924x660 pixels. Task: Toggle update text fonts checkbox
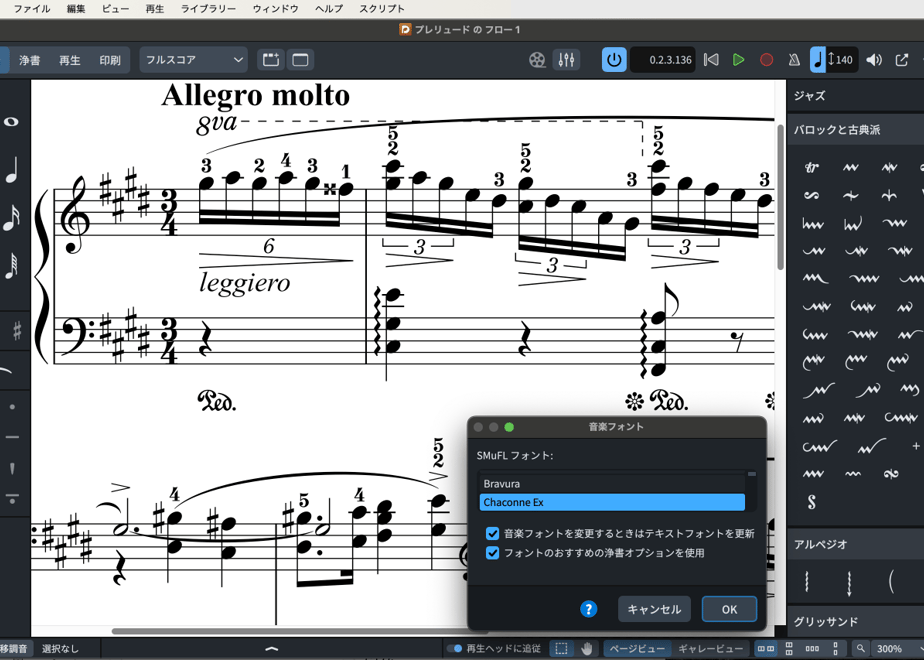point(493,534)
